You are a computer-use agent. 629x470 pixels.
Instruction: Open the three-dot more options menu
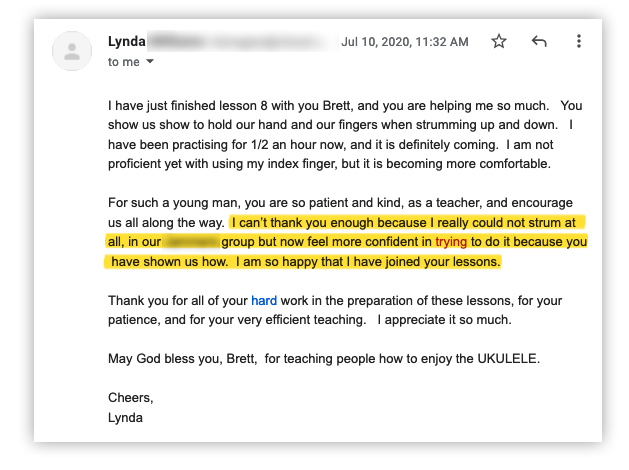tap(578, 41)
